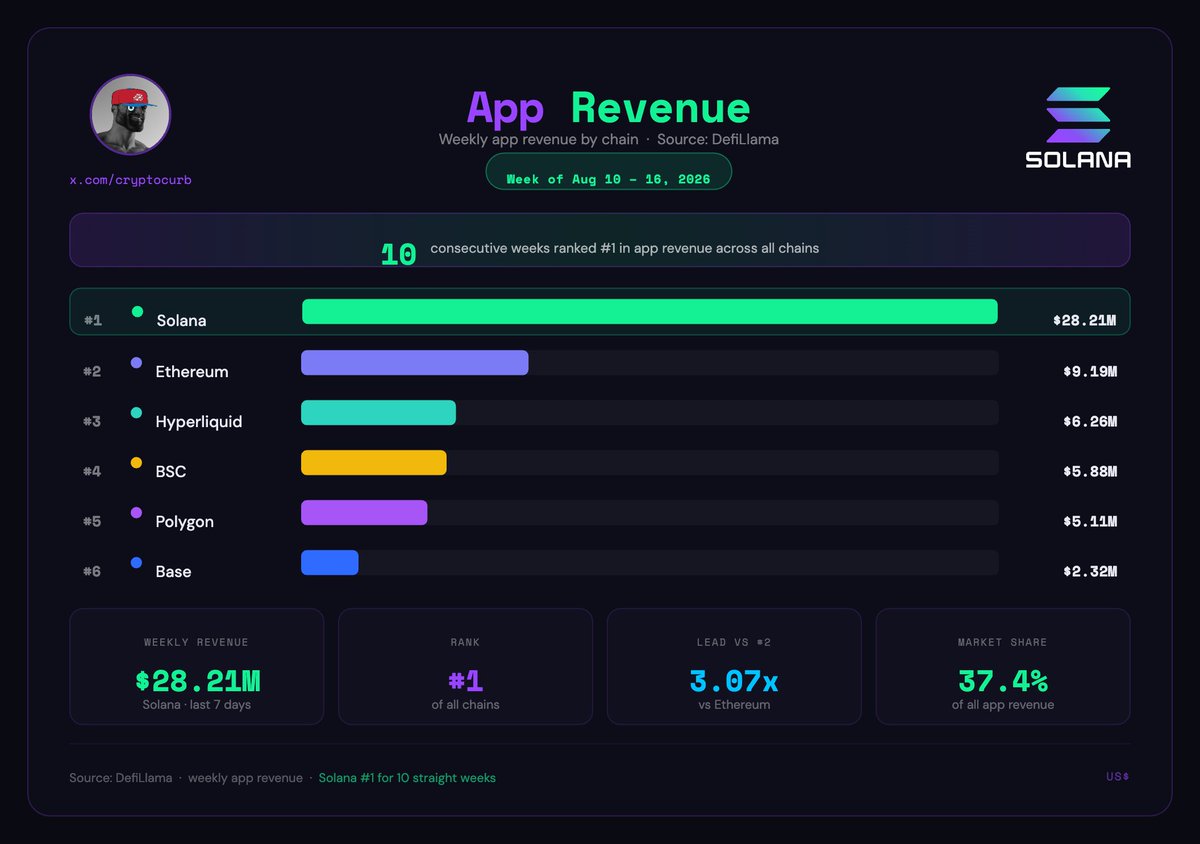This screenshot has width=1200, height=844.
Task: Click the $2.32M value
Action: coord(1090,571)
